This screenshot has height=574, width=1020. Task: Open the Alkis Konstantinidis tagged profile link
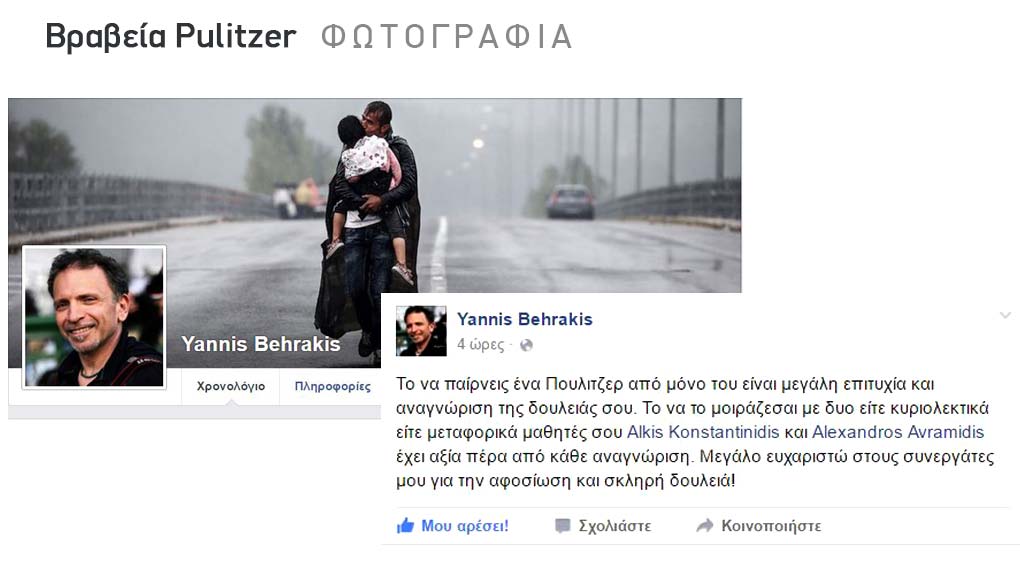(703, 432)
